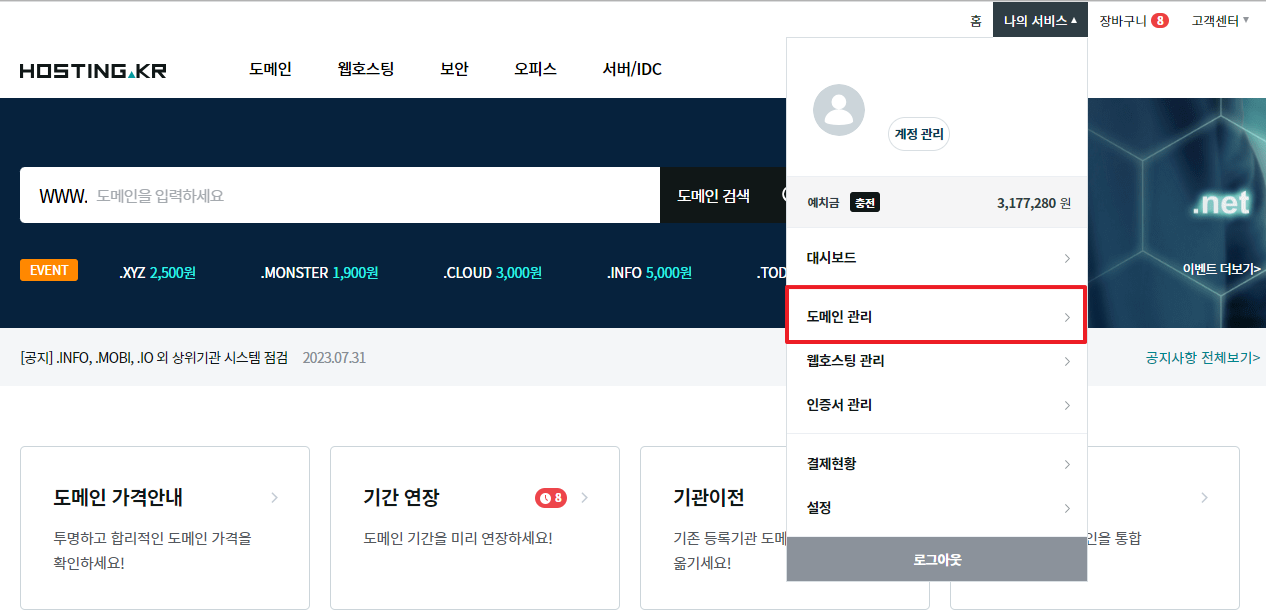Click the 로그아웃 button
This screenshot has width=1266, height=616.
[x=936, y=560]
